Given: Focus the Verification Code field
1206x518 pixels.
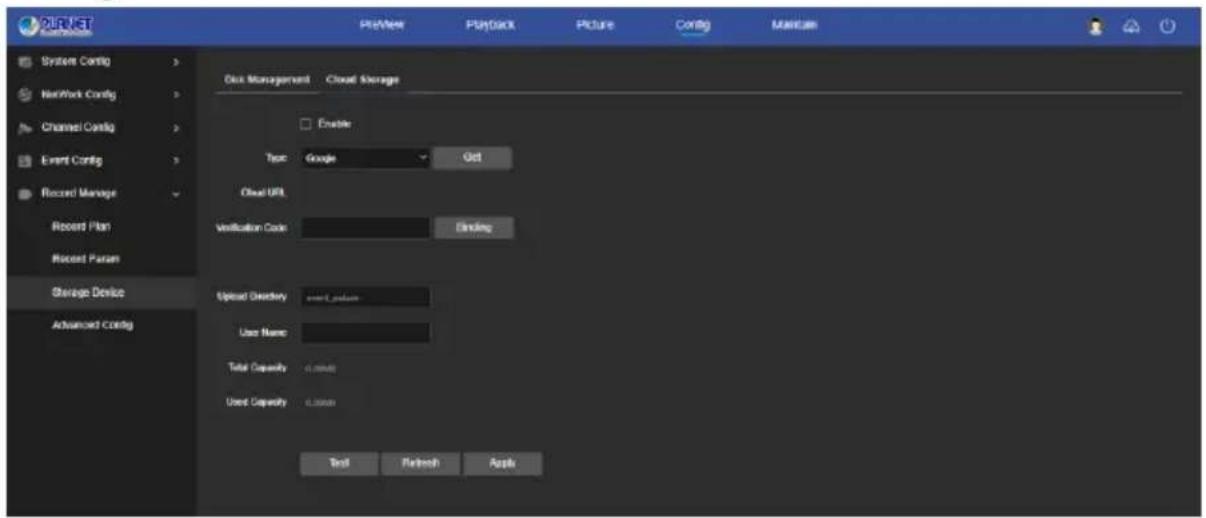Looking at the screenshot, I should coord(365,228).
